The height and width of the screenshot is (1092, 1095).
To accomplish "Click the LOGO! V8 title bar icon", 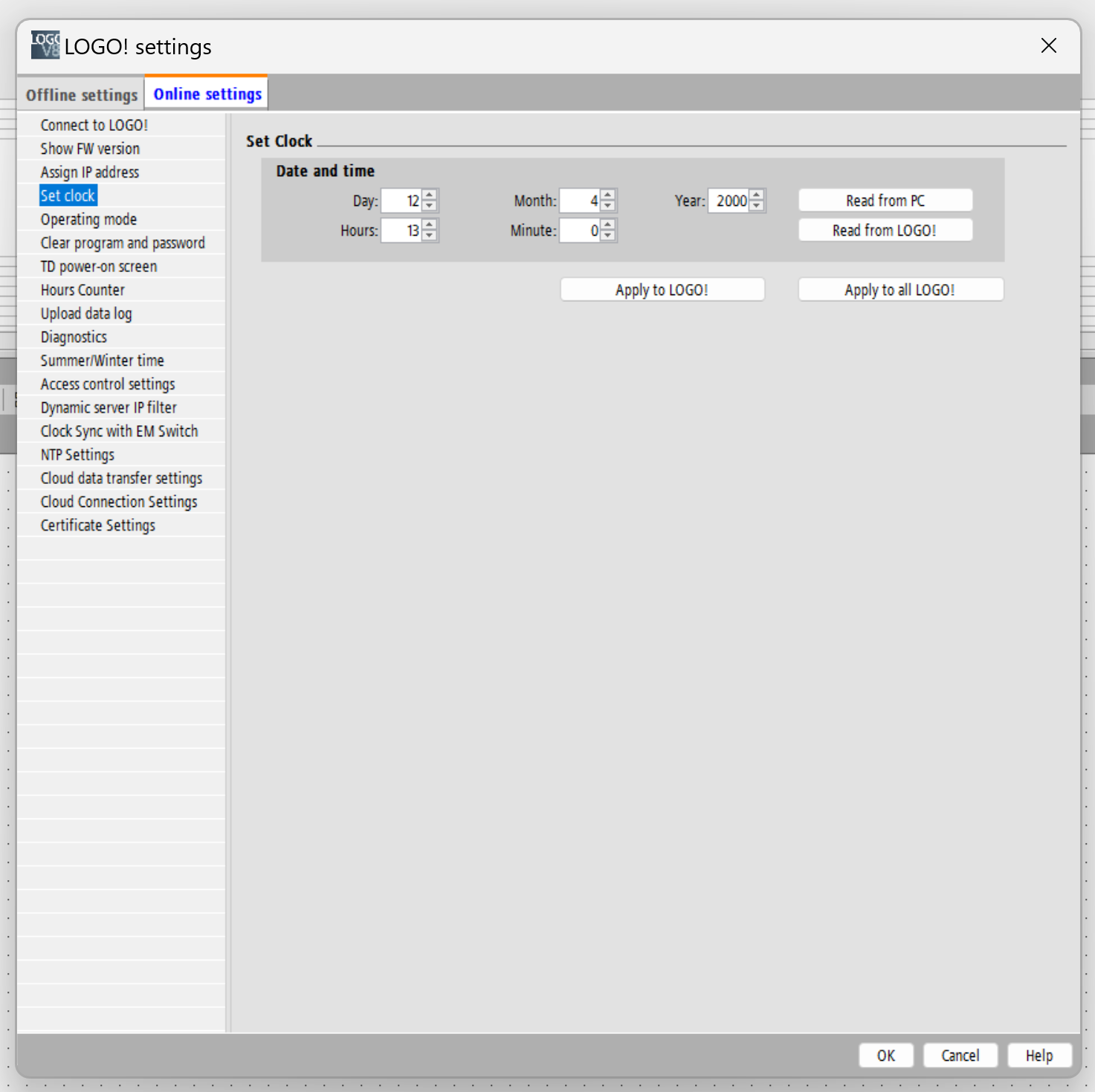I will coord(45,45).
